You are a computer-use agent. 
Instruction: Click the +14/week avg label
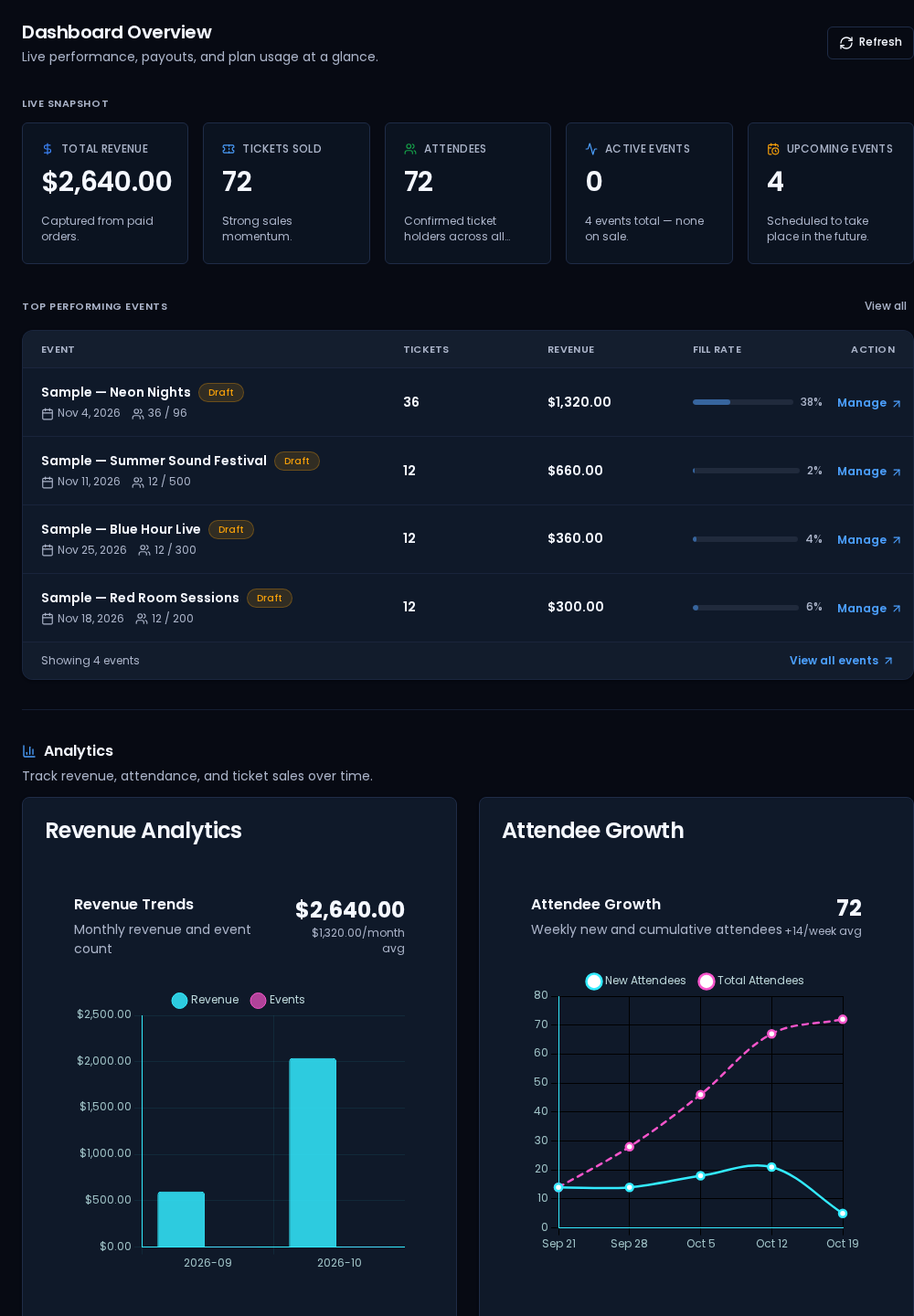[x=824, y=931]
